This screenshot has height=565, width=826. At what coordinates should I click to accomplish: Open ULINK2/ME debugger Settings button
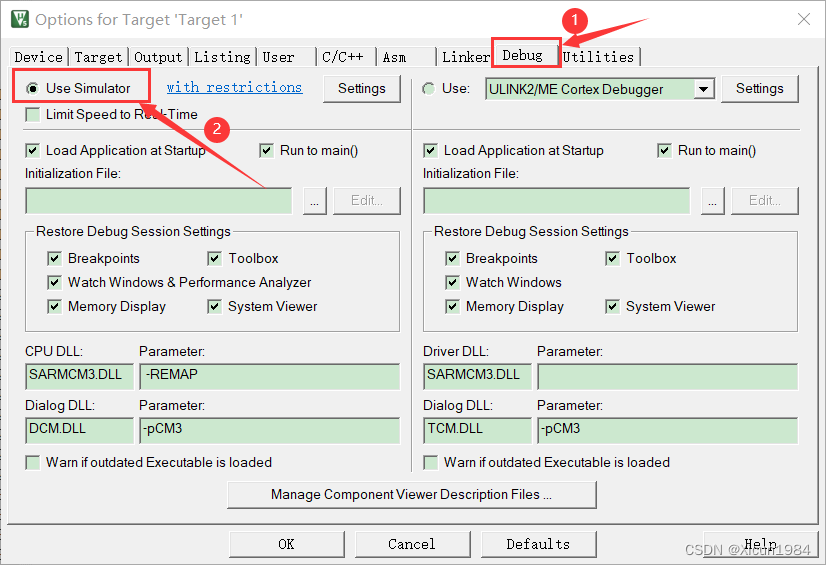pos(760,88)
